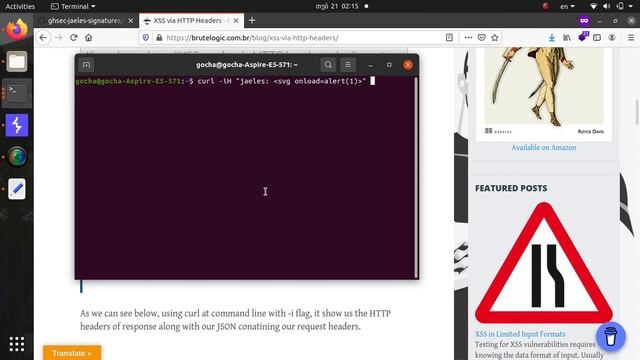Viewport: 640px width, 360px height.
Task: Click the purple extension icon in toolbar
Action: coord(582,37)
